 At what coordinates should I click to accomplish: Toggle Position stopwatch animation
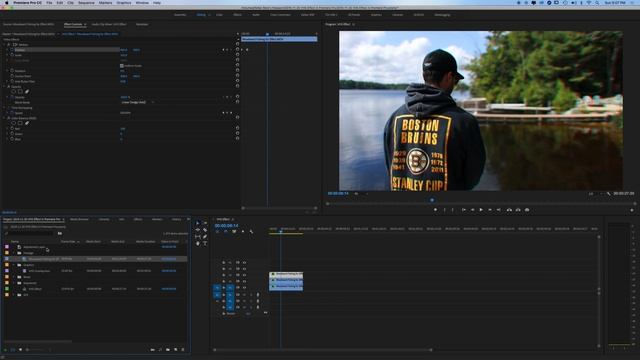coord(12,50)
